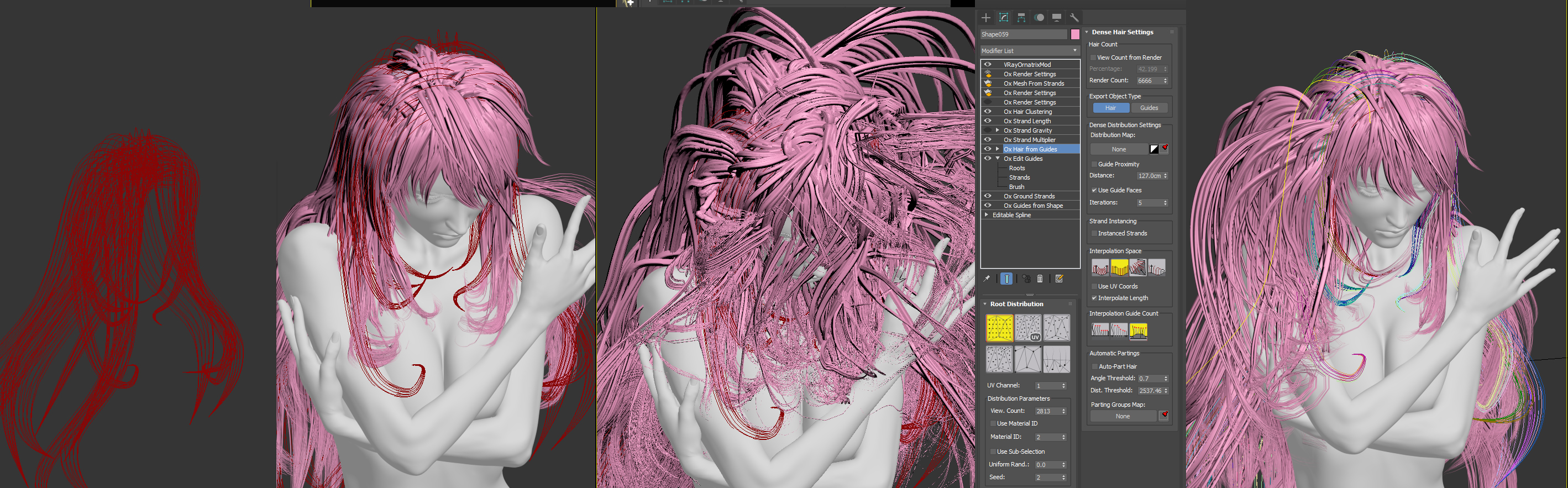Click the configure modifier sets icon
Screen dimensions: 1568x488
click(1059, 279)
